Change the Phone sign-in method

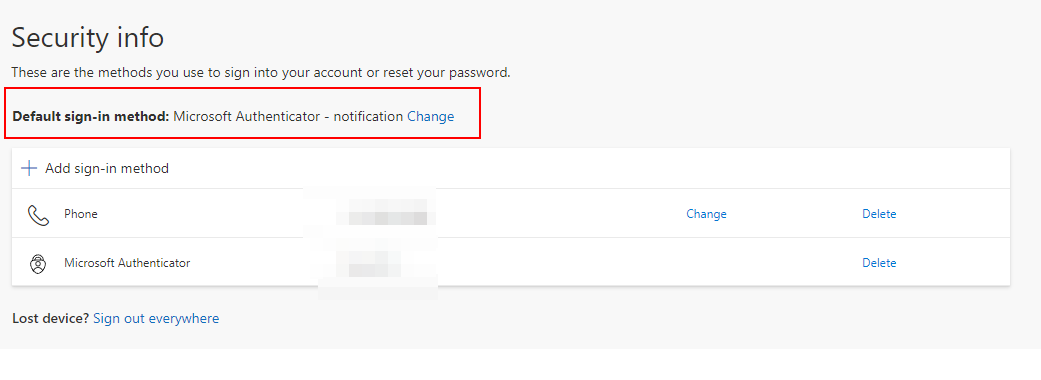(x=706, y=214)
